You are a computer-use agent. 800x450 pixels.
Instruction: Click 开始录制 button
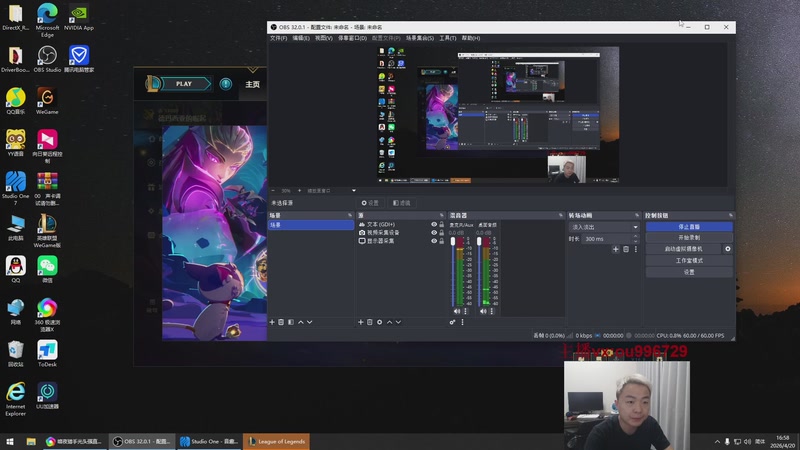pos(689,238)
